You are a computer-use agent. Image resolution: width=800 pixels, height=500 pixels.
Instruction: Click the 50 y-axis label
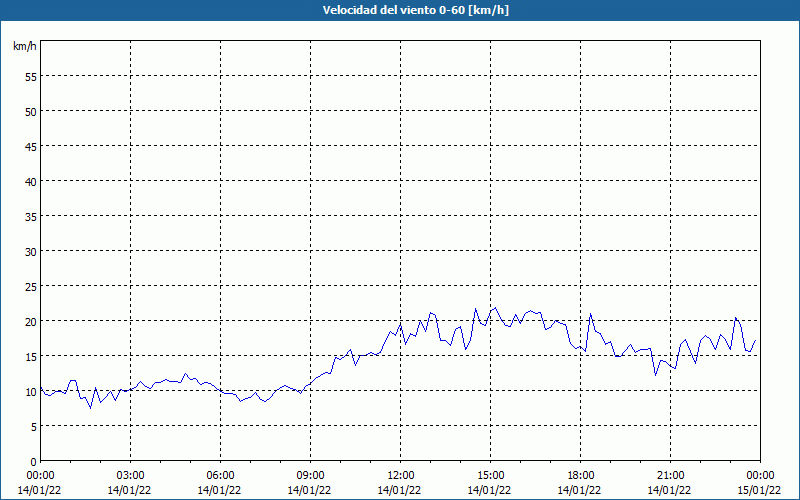coord(31,112)
